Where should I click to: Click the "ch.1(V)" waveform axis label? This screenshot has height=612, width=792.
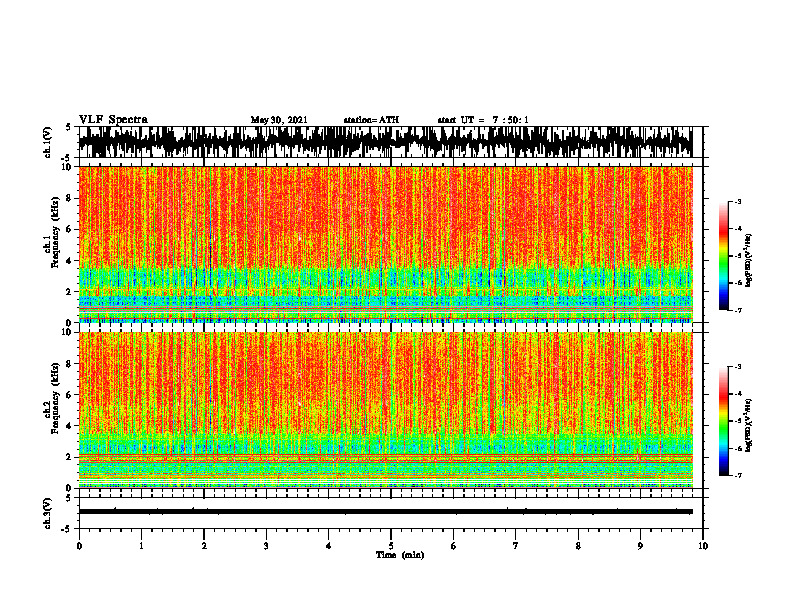[48, 142]
